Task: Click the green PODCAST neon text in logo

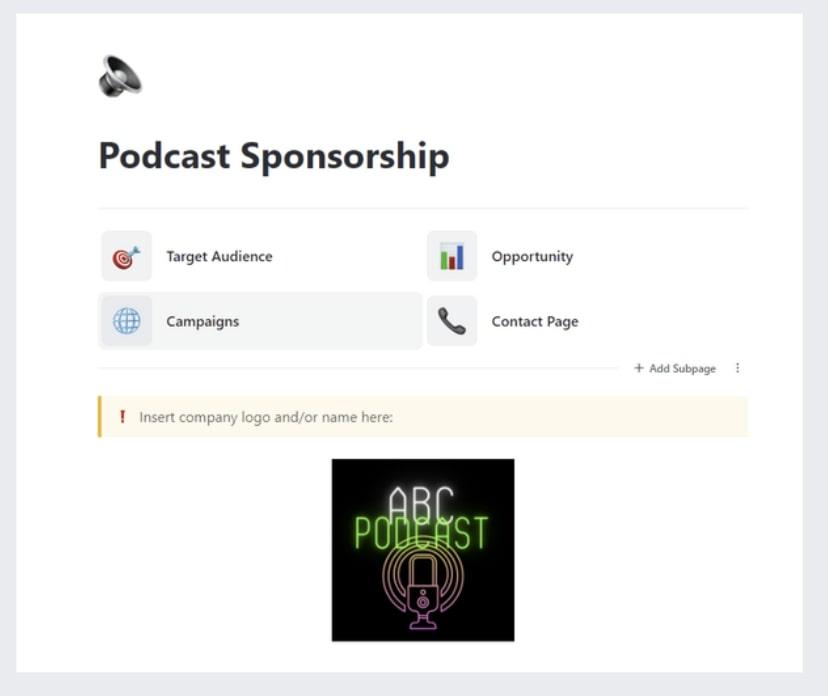Action: (x=421, y=533)
